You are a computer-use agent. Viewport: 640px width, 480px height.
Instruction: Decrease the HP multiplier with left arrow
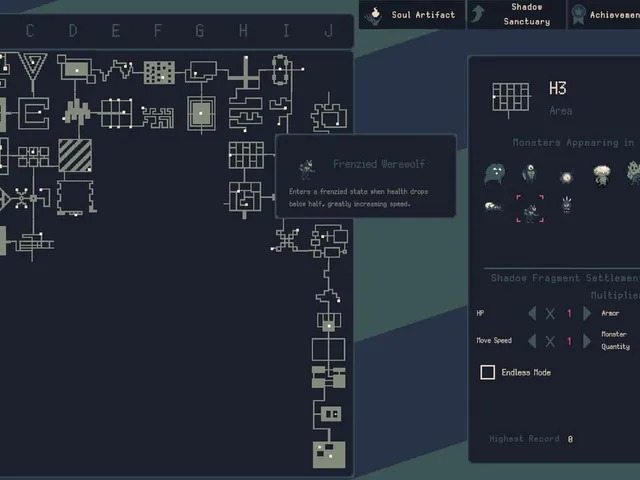(532, 313)
